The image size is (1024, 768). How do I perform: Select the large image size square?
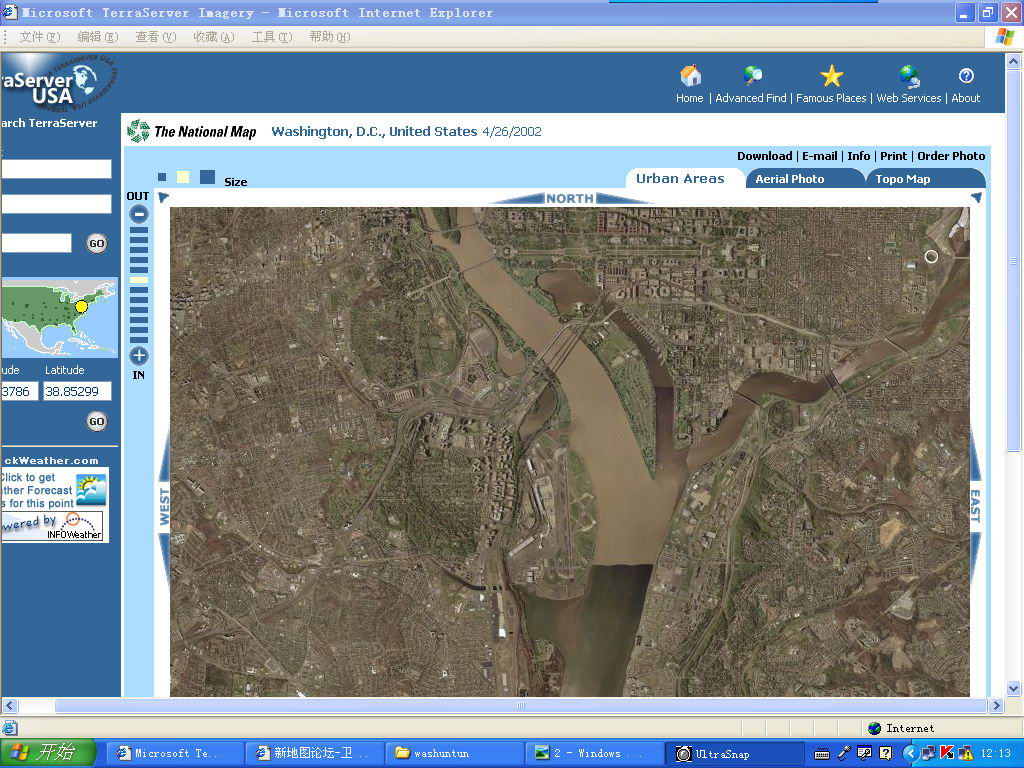tap(207, 177)
